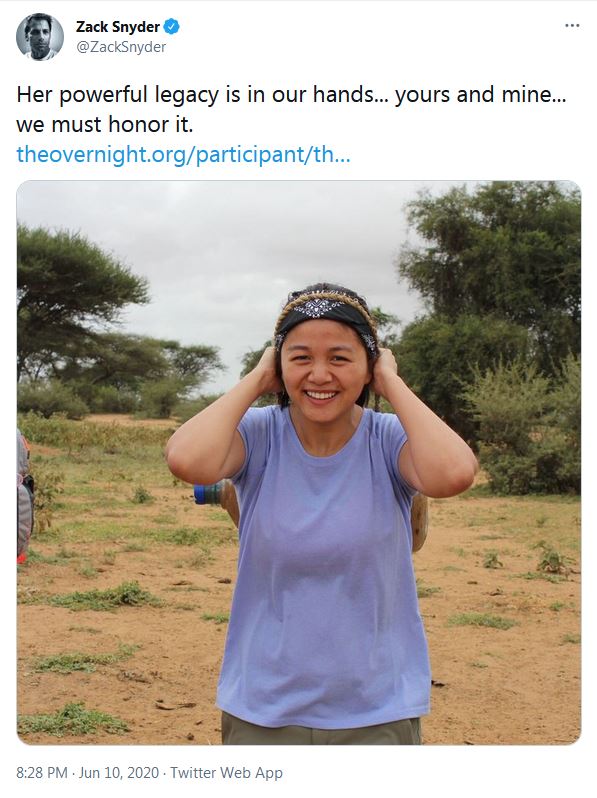This screenshot has height=798, width=597.
Task: Open the three-dot more options menu
Action: [x=572, y=25]
